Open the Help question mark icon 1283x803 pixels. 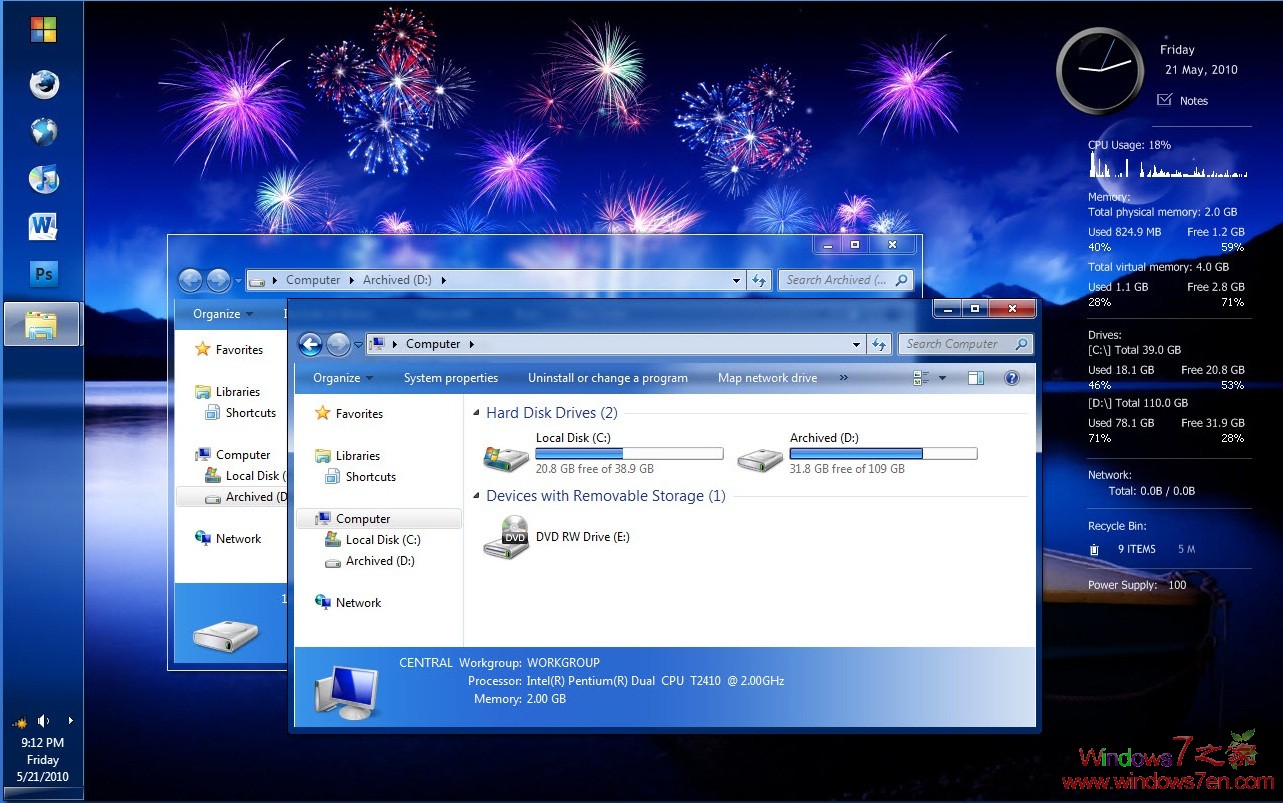1012,377
